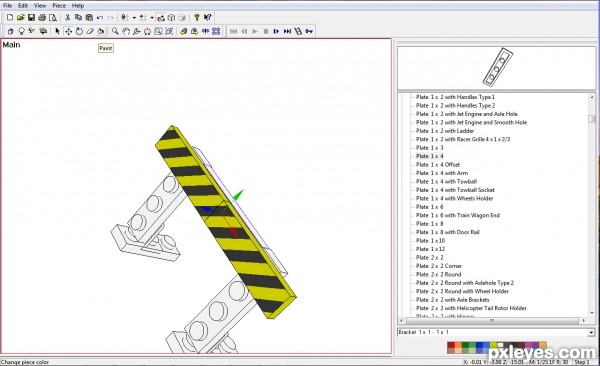Click the parts list vertical scrollbar thumb

click(592, 119)
